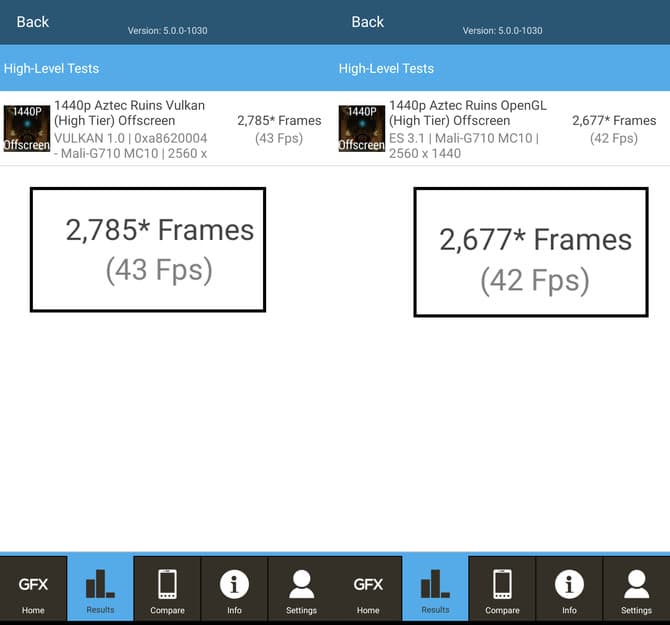The image size is (670, 625).
Task: Open Settings tab in the right panel
Action: click(x=636, y=590)
